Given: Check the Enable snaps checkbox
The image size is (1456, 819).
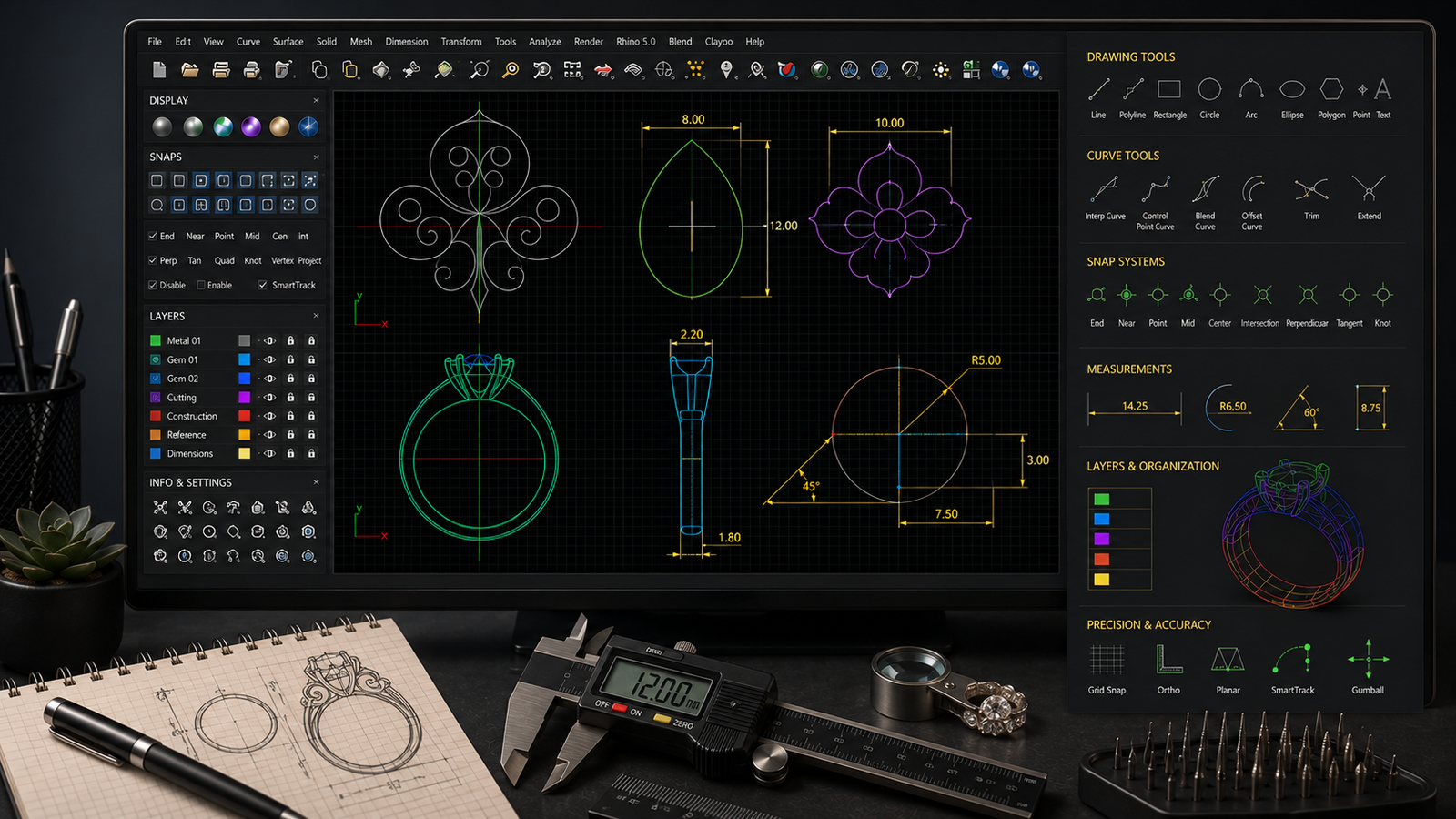Looking at the screenshot, I should pyautogui.click(x=201, y=285).
